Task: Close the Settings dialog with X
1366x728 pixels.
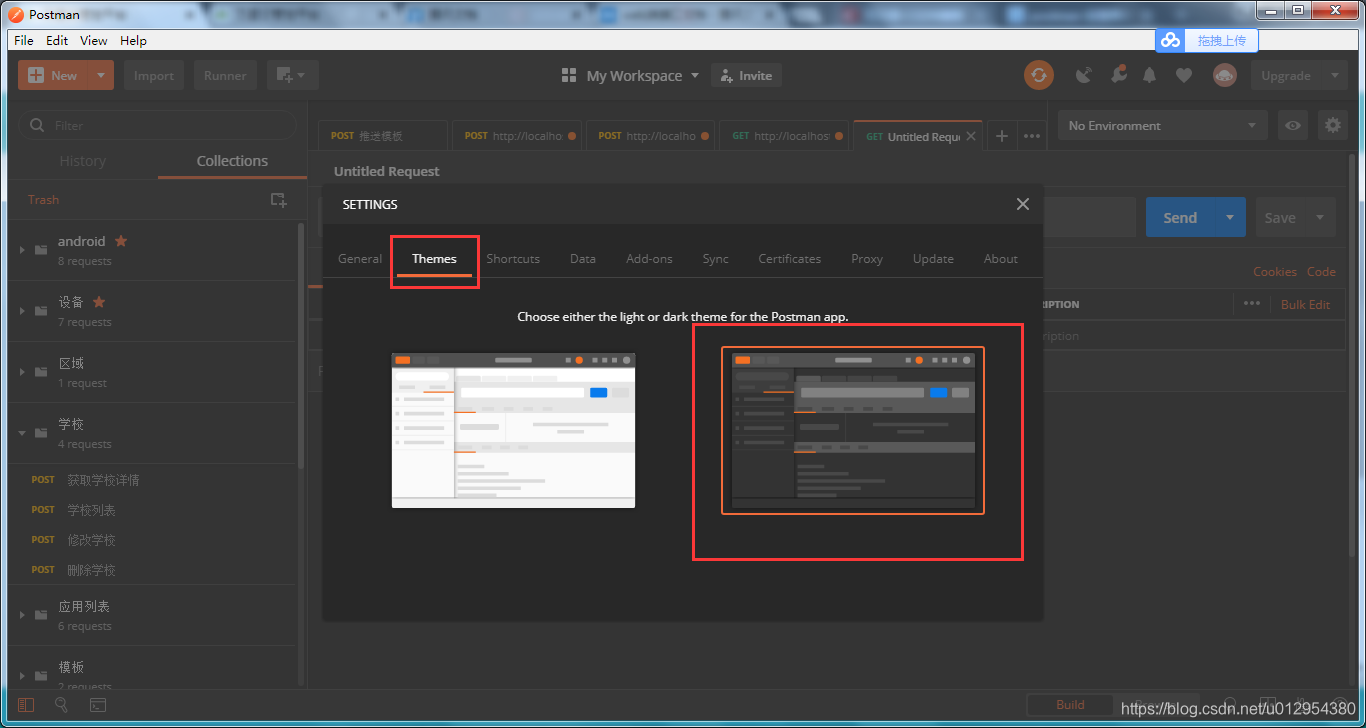Action: tap(1022, 204)
